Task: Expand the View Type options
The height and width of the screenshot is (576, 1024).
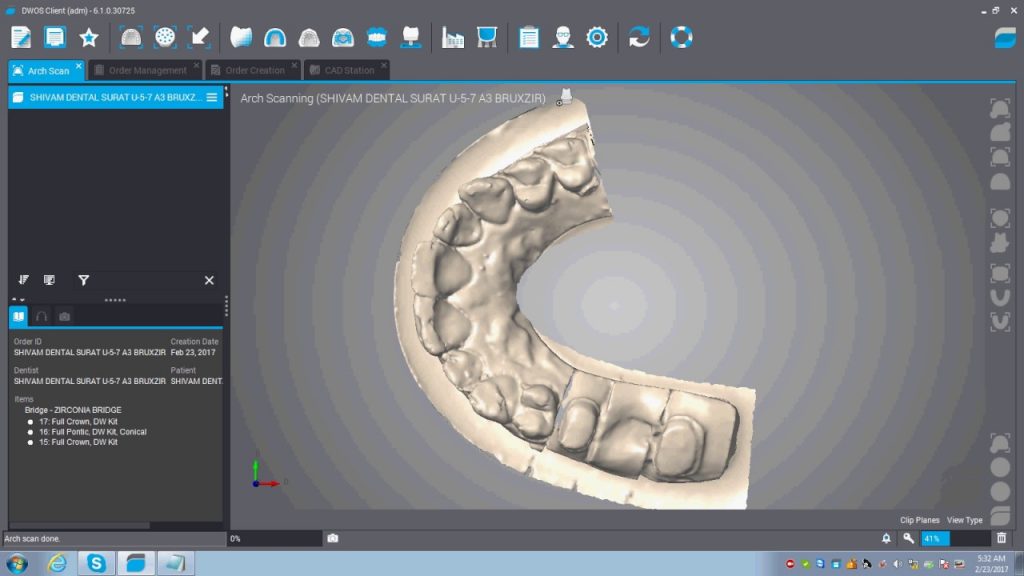Action: (x=964, y=520)
